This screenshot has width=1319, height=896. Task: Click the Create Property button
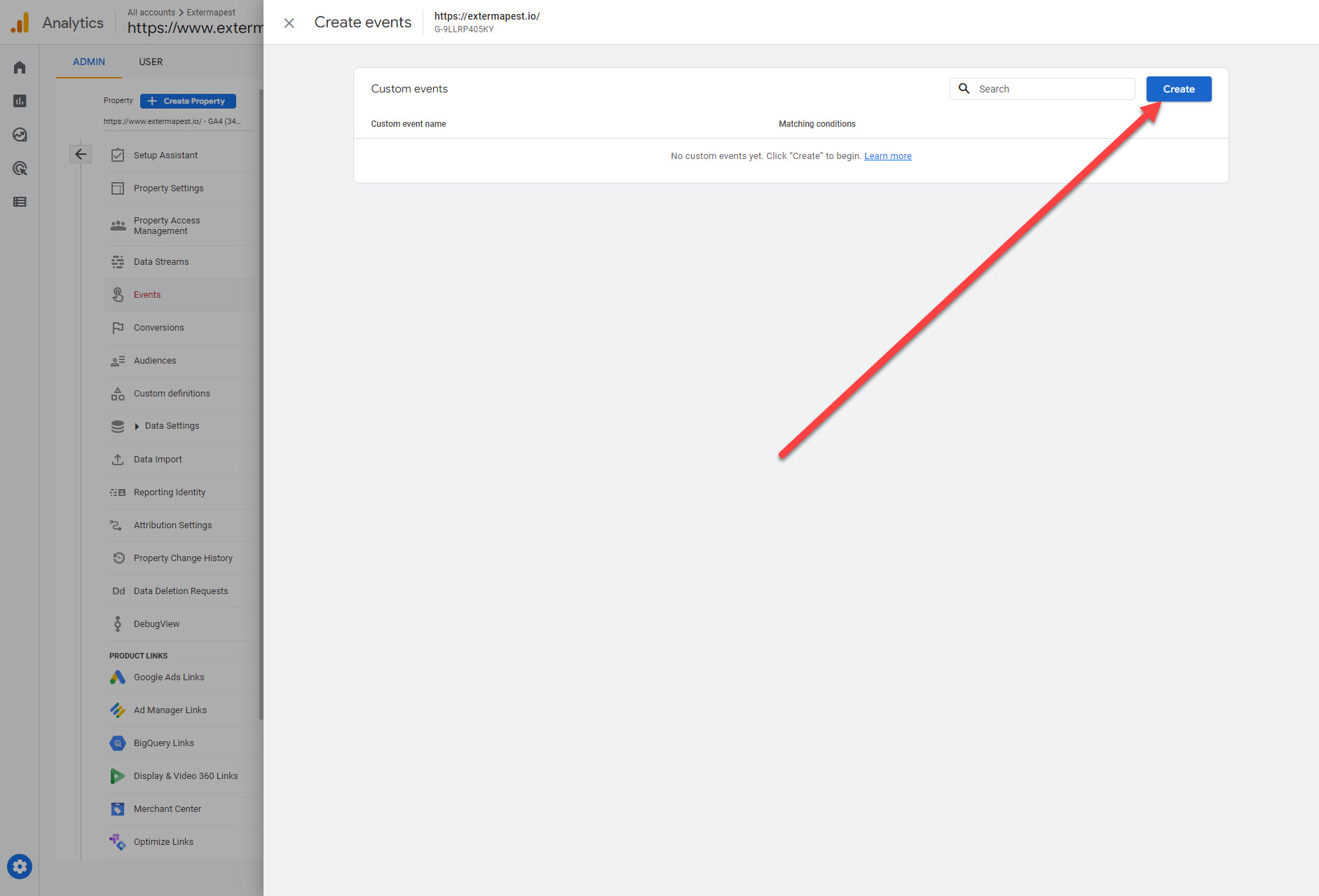coord(188,101)
